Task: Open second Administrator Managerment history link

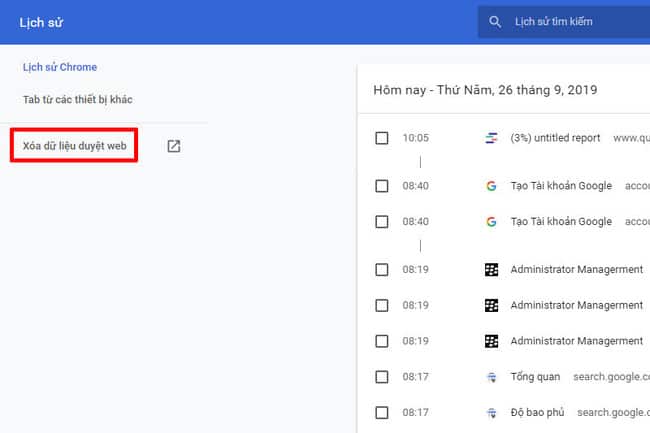Action: tap(577, 305)
